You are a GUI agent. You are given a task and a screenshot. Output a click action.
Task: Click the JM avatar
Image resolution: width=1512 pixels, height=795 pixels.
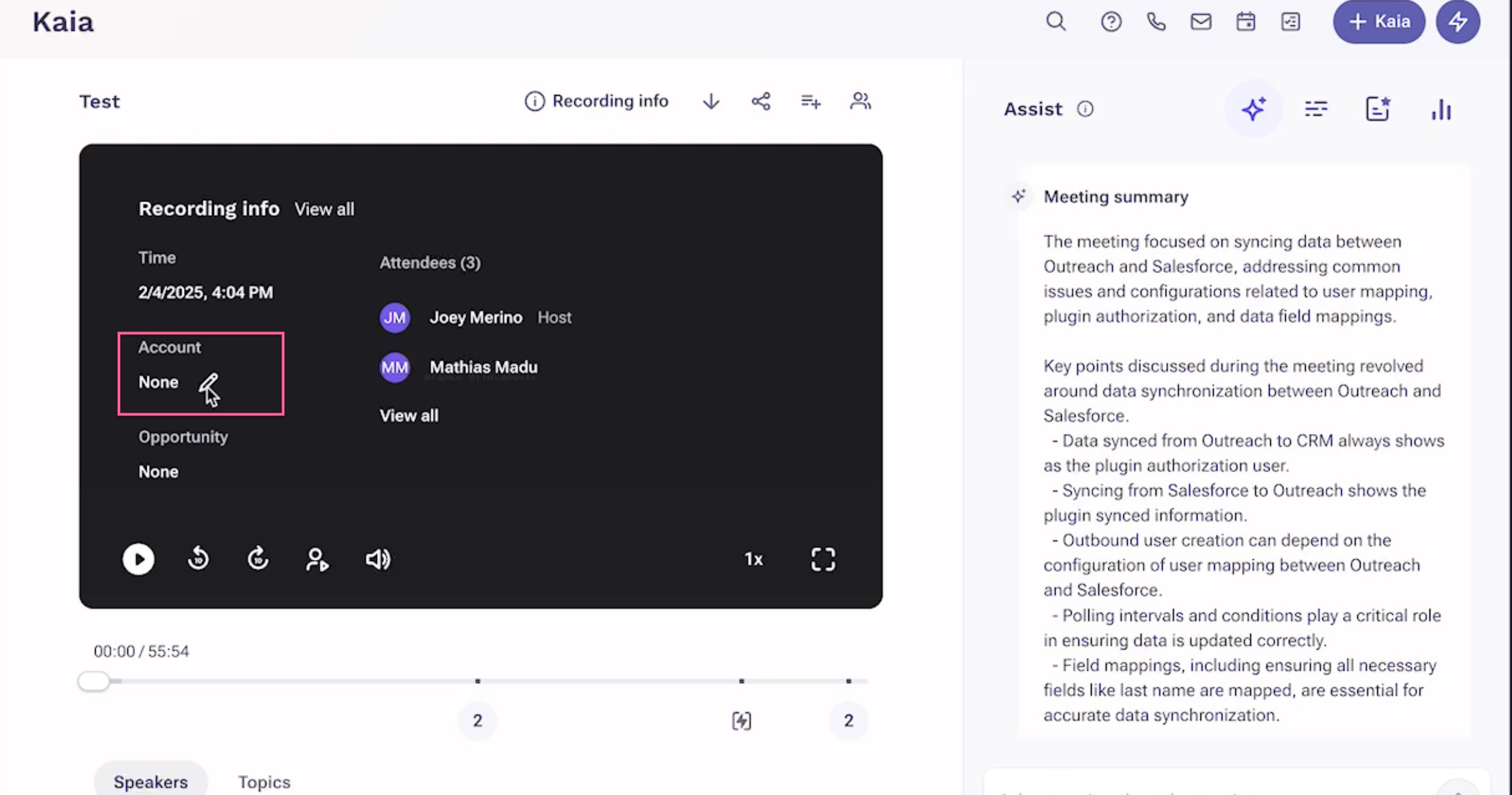pyautogui.click(x=395, y=318)
